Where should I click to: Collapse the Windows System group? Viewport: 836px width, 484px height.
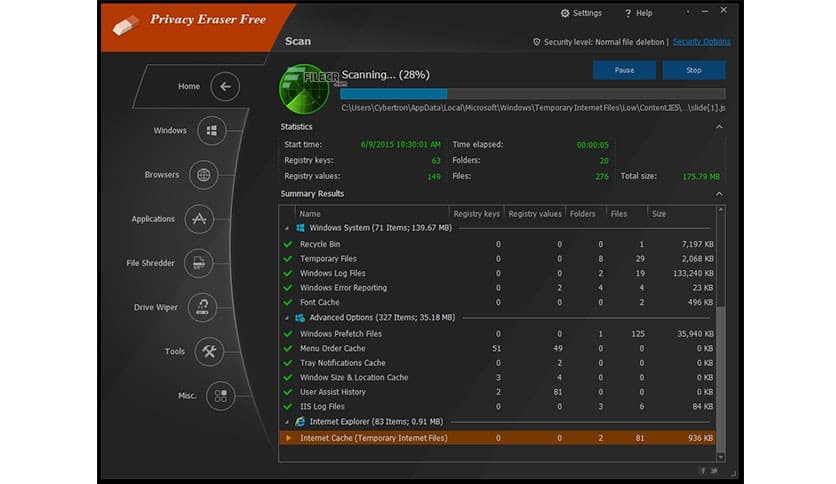click(x=287, y=229)
